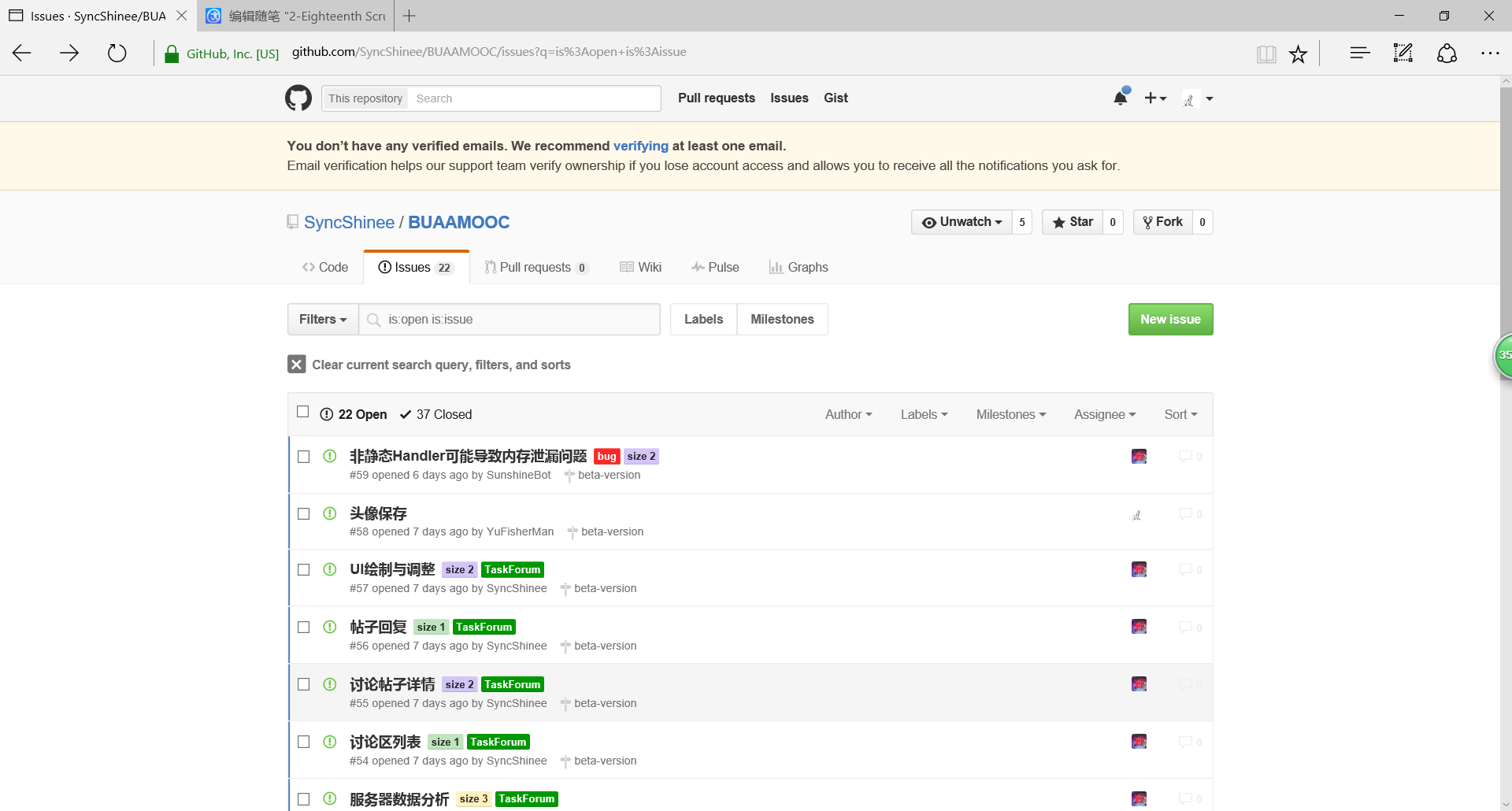This screenshot has width=1512, height=811.
Task: Click the red bug label on issue #59
Action: pos(606,457)
